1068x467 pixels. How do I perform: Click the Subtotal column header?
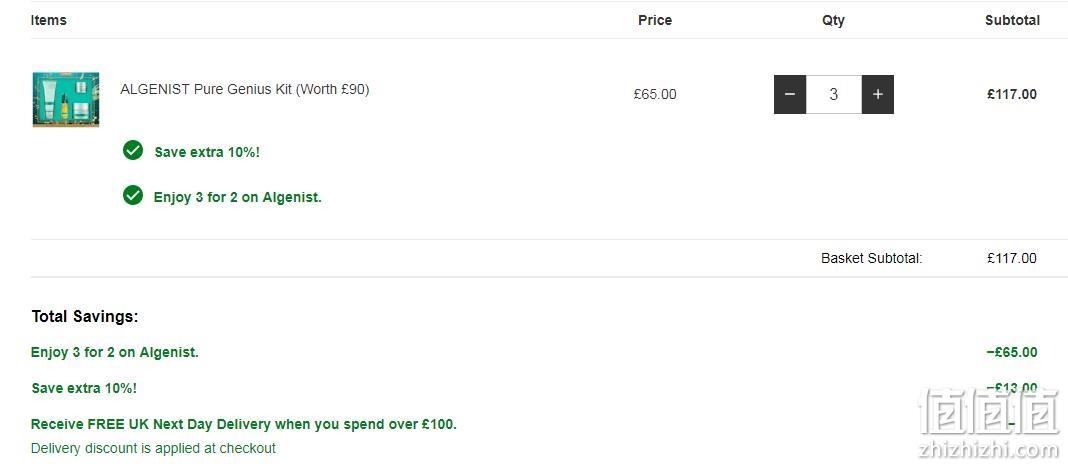(1012, 20)
